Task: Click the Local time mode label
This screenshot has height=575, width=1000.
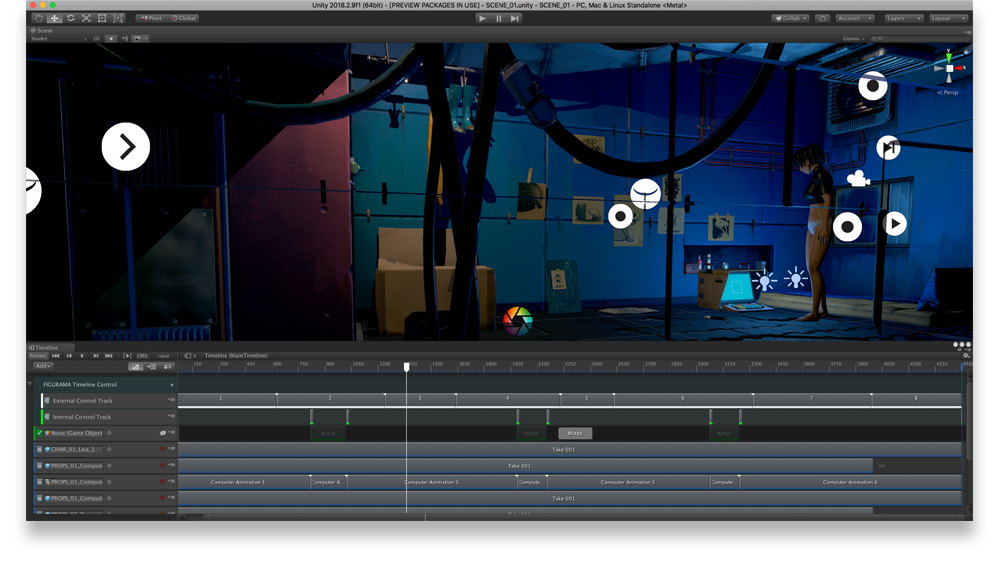Action: (164, 356)
